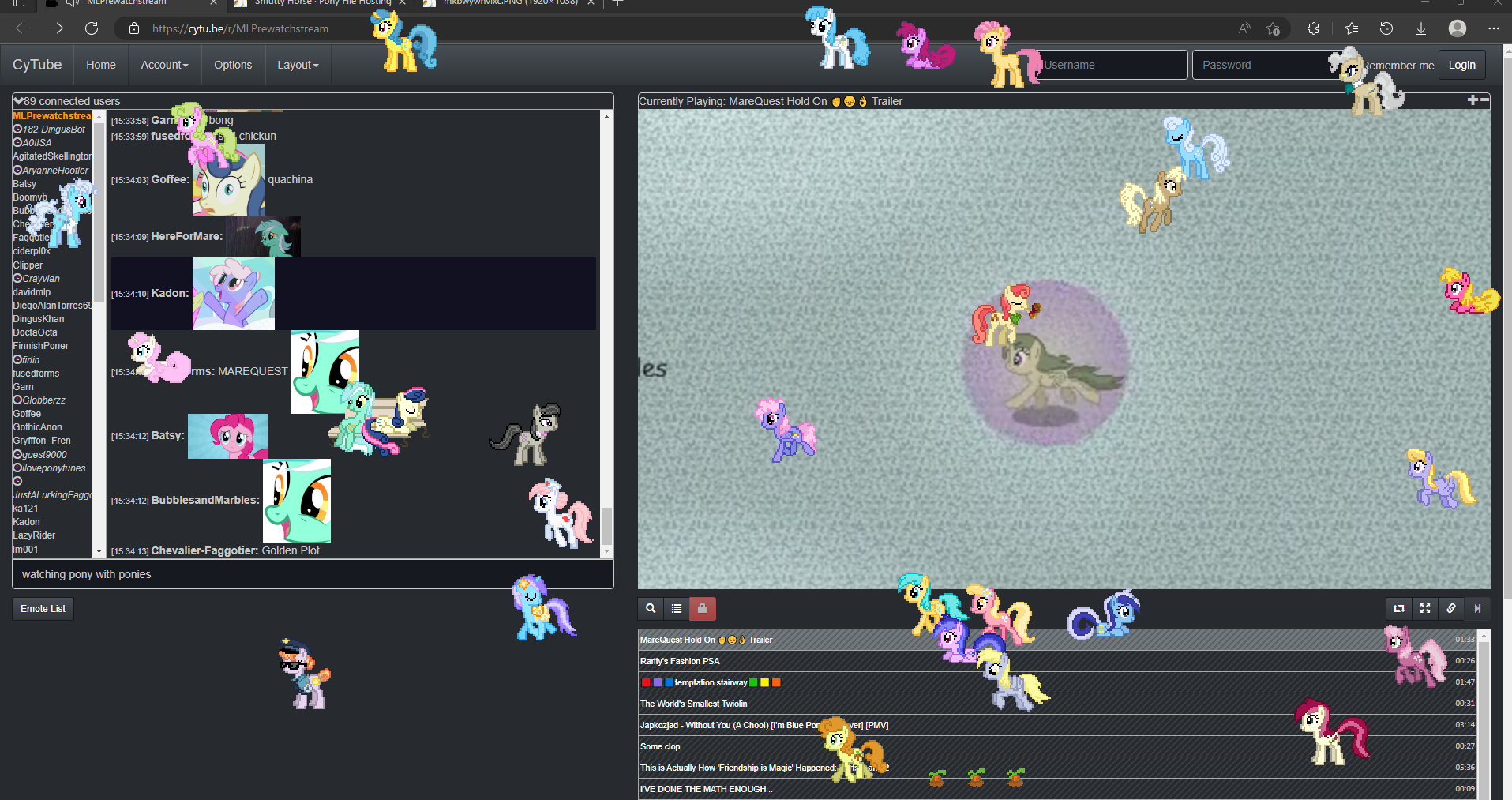Click the link icon for playlist URLs
Screen dimensions: 1512x800
(1451, 609)
